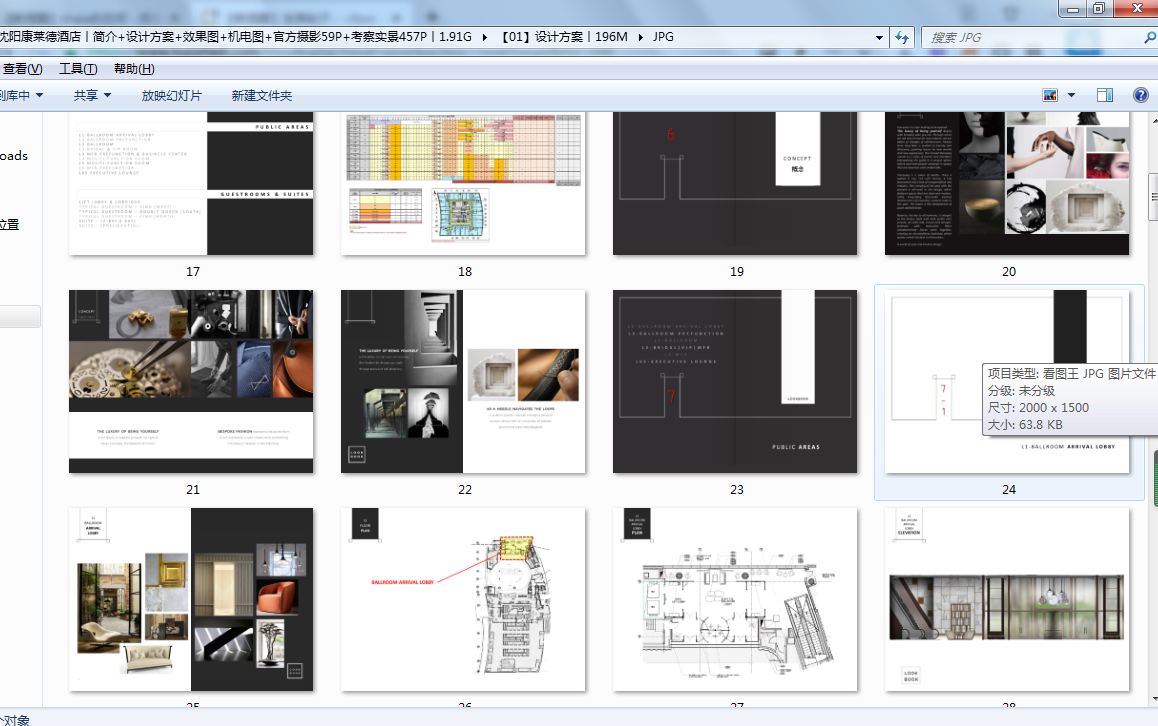The height and width of the screenshot is (726, 1158).
Task: Click the 搜索 JPG search field
Action: tap(1032, 37)
